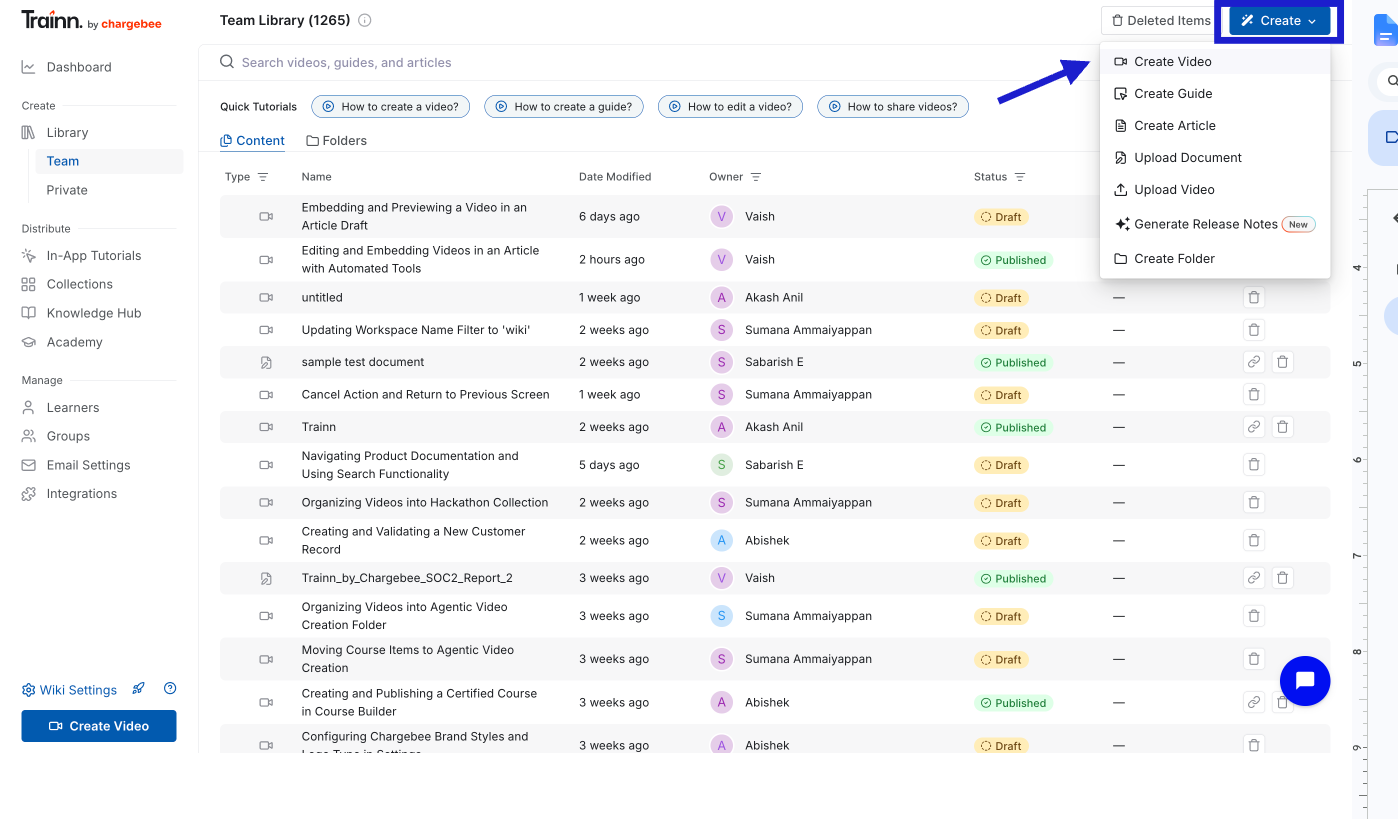Open 'Organizing Videos into Agentic Video Creation Folder'
Screen dimensions: 1398x819
pos(404,616)
